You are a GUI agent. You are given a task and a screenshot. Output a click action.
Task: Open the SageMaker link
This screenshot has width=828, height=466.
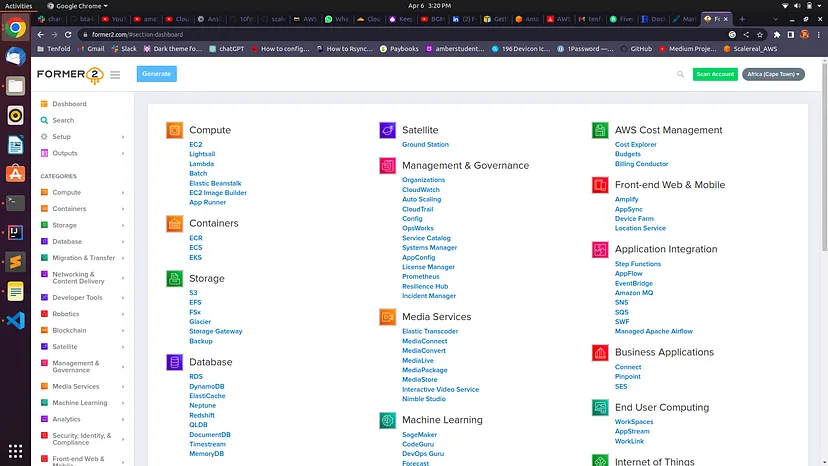click(x=419, y=435)
